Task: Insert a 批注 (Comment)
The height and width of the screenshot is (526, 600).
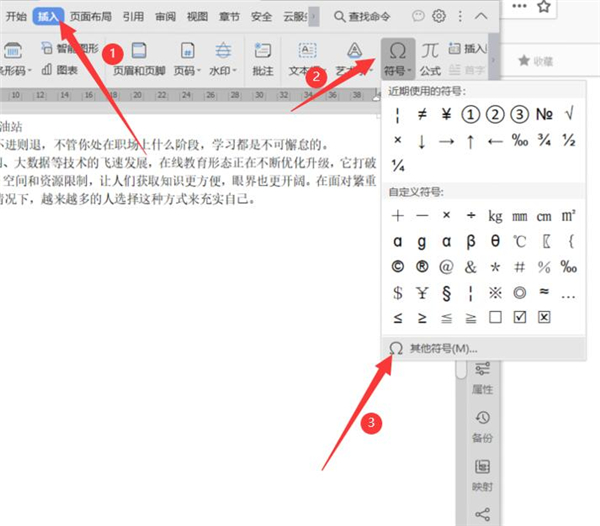Action: click(264, 57)
